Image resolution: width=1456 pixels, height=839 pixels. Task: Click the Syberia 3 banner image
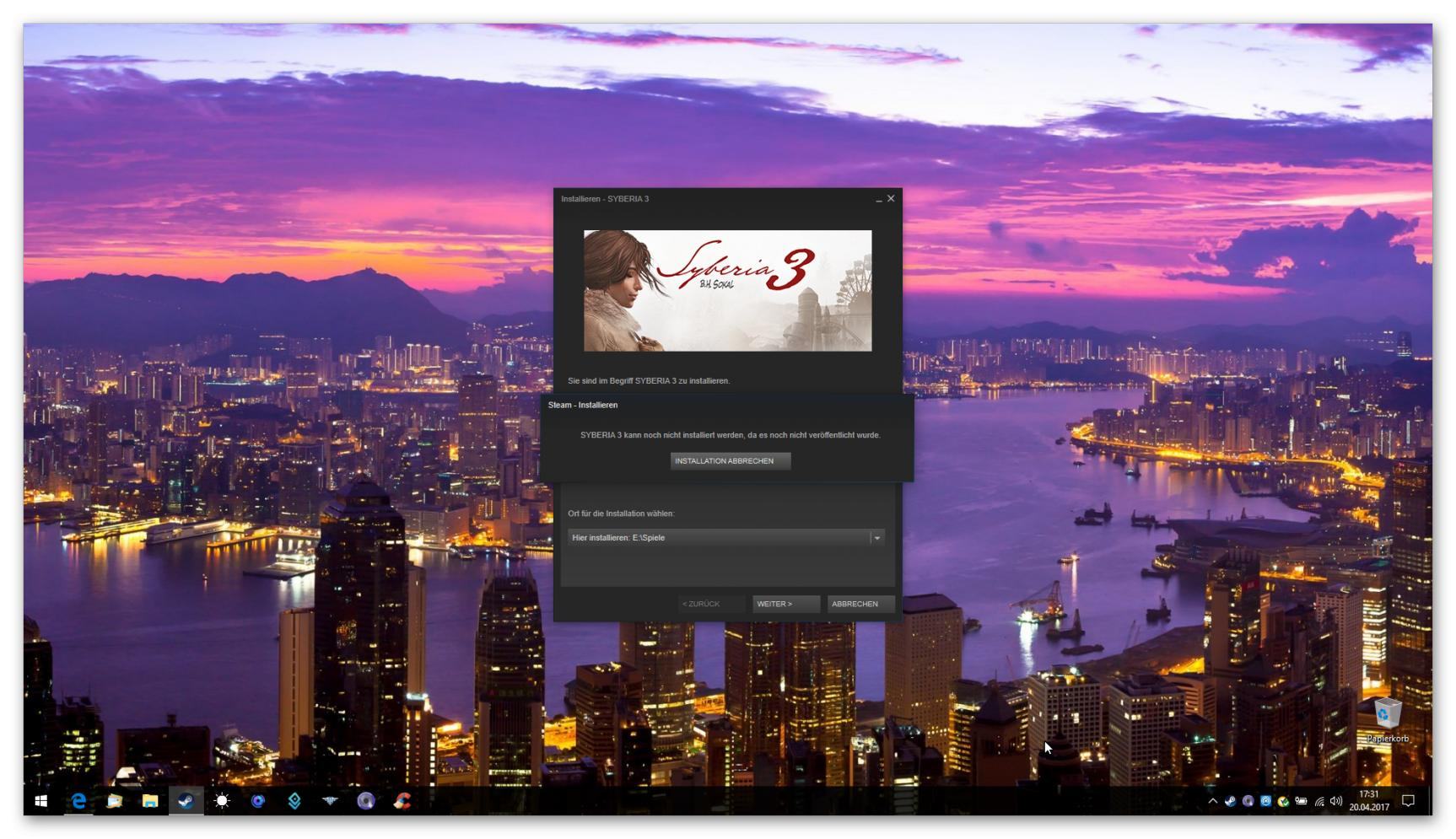[x=727, y=291]
